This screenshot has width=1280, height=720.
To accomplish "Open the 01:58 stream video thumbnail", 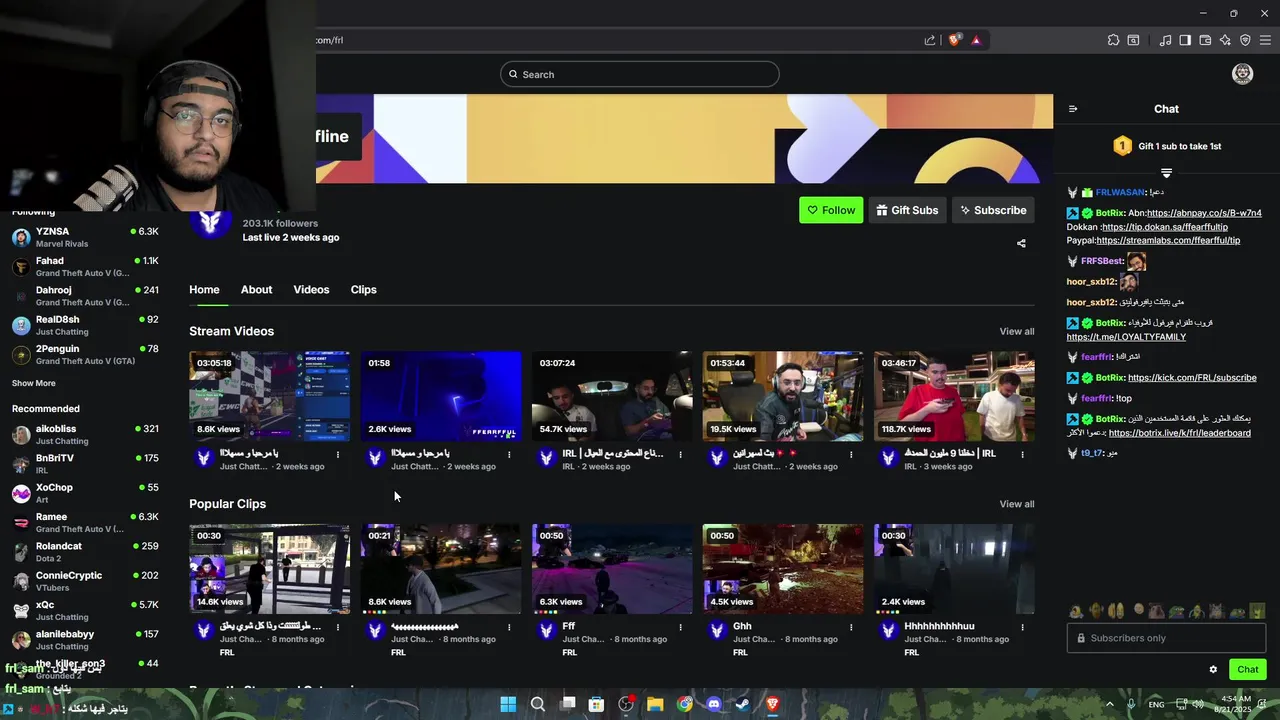I will pos(441,396).
